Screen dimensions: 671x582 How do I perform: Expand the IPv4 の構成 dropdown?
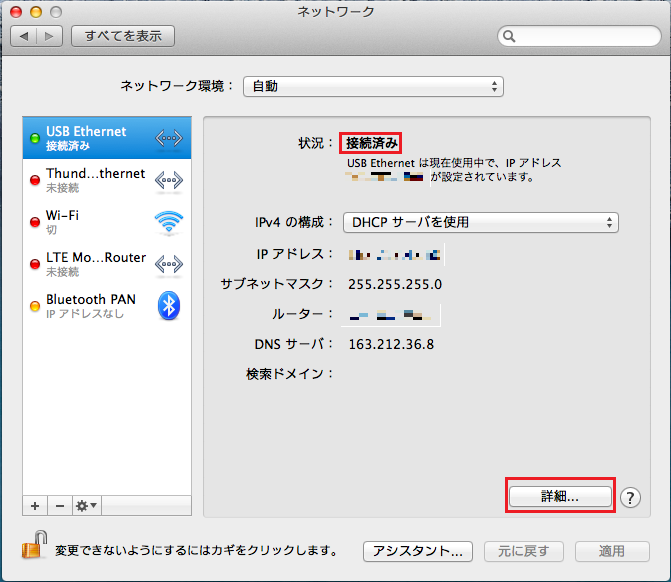pos(480,222)
